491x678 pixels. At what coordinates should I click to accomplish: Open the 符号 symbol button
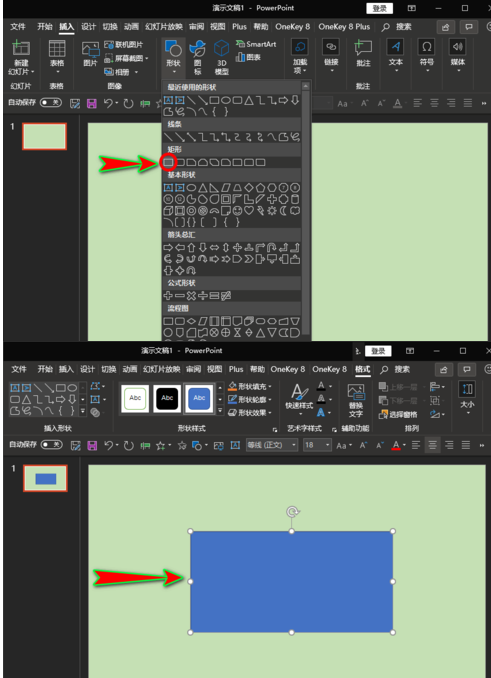(x=427, y=54)
